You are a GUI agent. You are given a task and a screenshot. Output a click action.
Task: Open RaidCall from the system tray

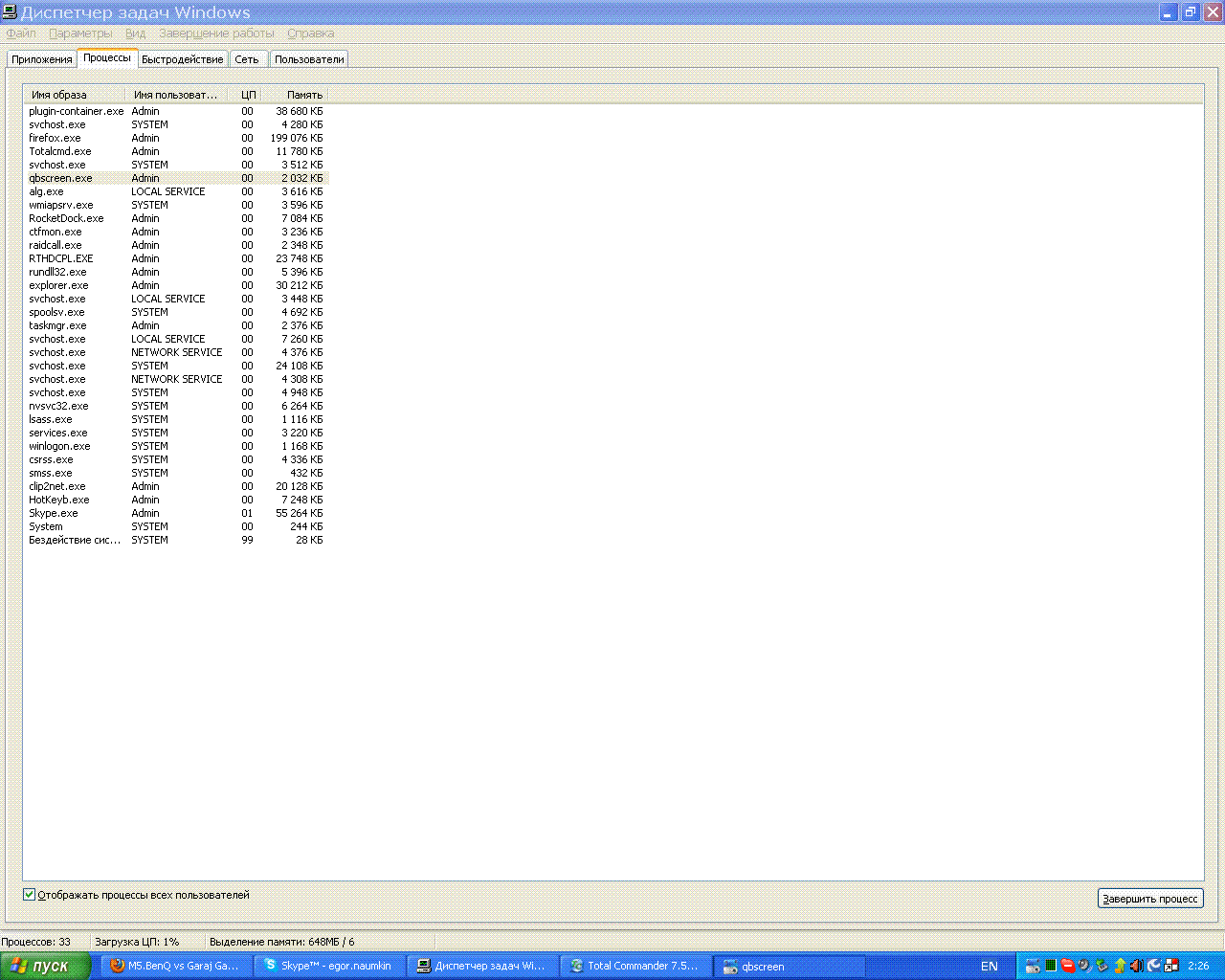tap(1083, 967)
